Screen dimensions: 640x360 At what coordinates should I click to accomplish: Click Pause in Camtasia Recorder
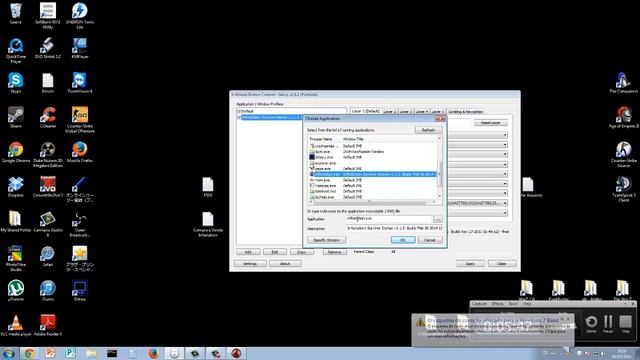tap(608, 324)
